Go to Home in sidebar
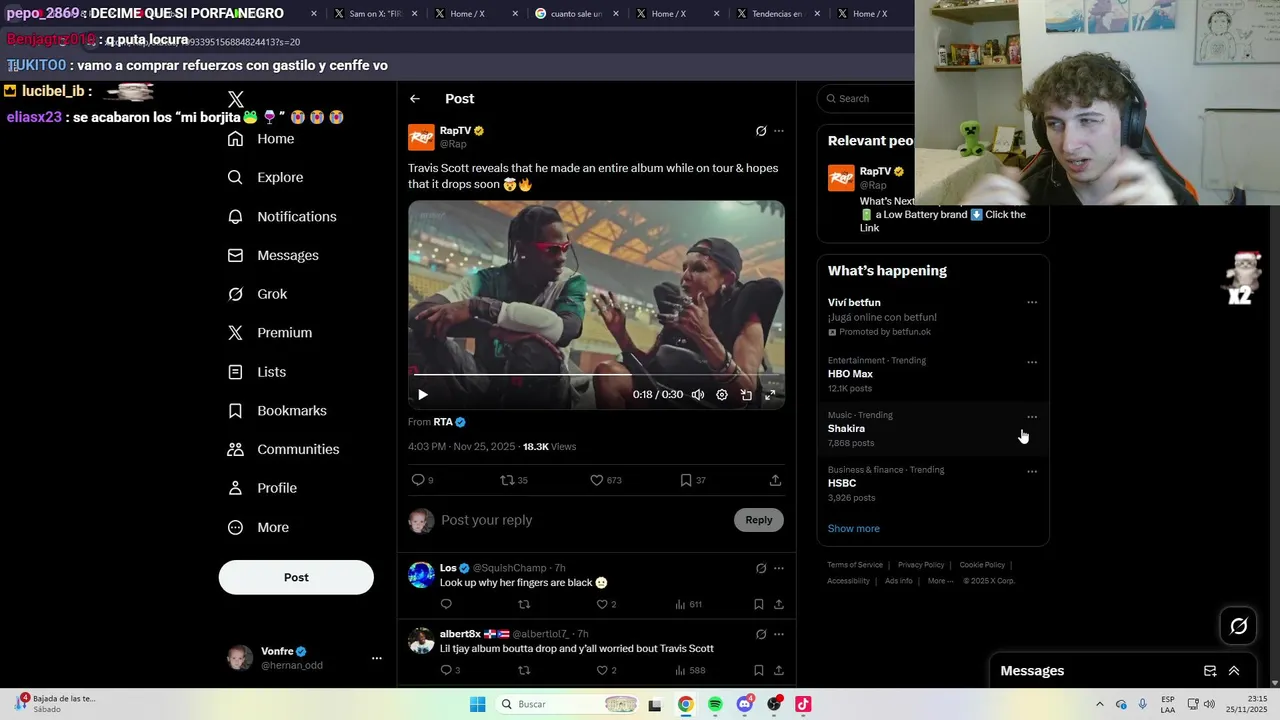 click(x=261, y=139)
